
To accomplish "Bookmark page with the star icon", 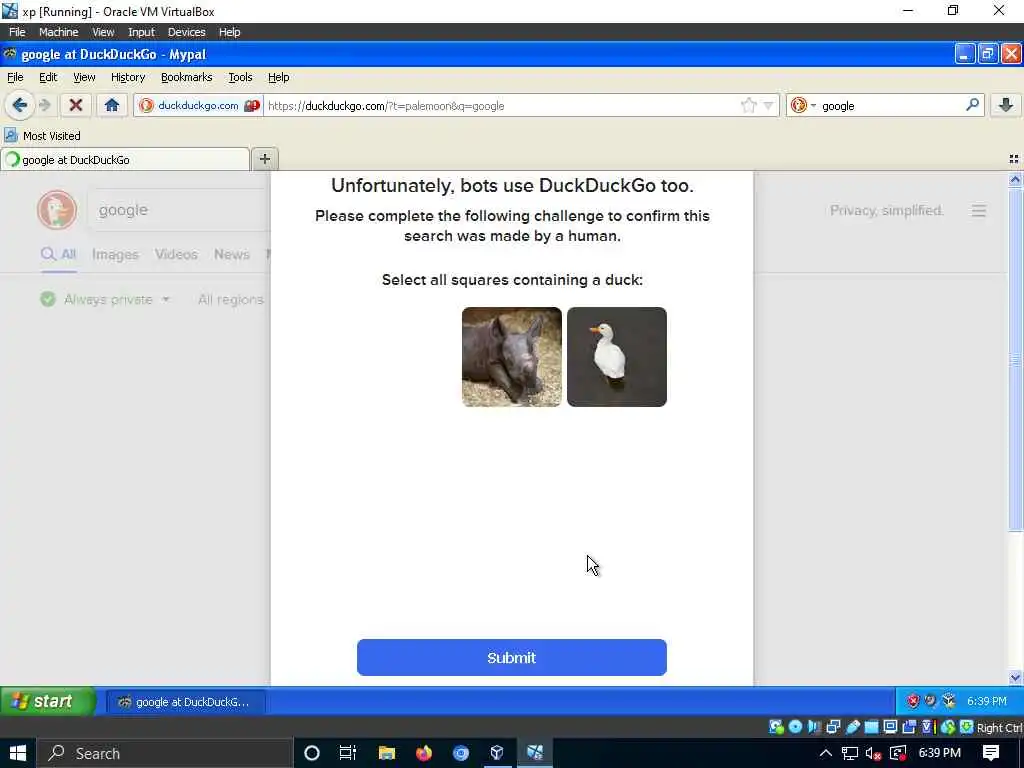I will pos(748,106).
